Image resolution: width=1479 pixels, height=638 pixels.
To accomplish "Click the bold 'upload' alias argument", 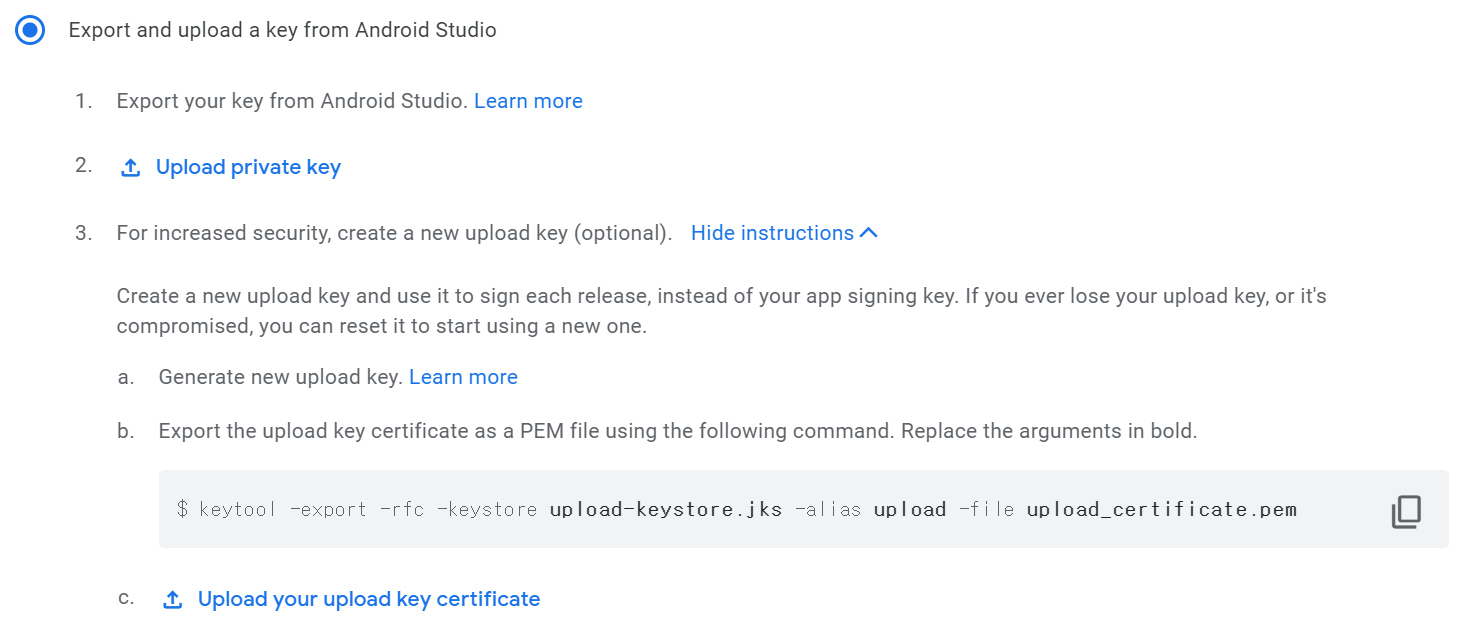I will 910,509.
